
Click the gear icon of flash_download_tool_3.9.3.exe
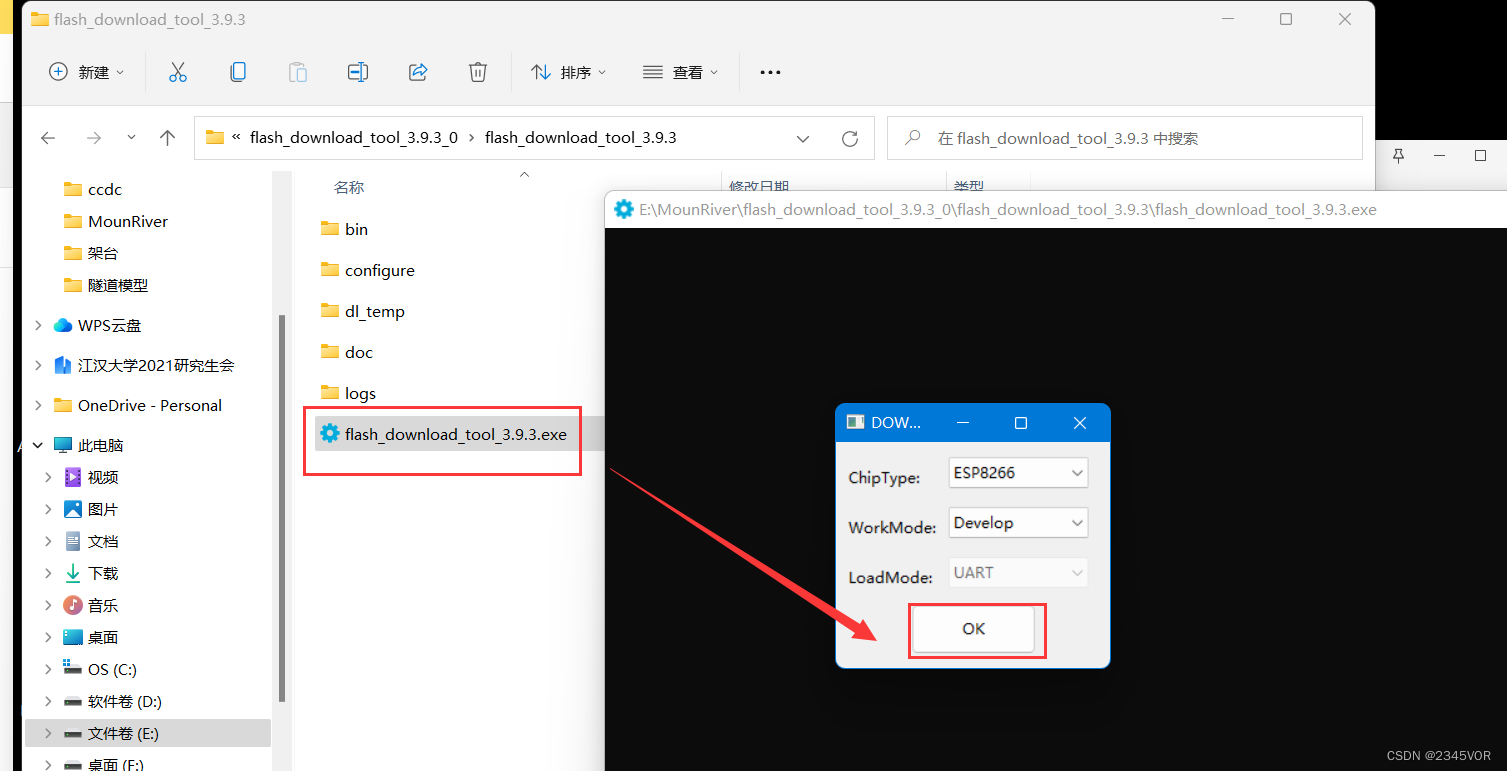329,433
